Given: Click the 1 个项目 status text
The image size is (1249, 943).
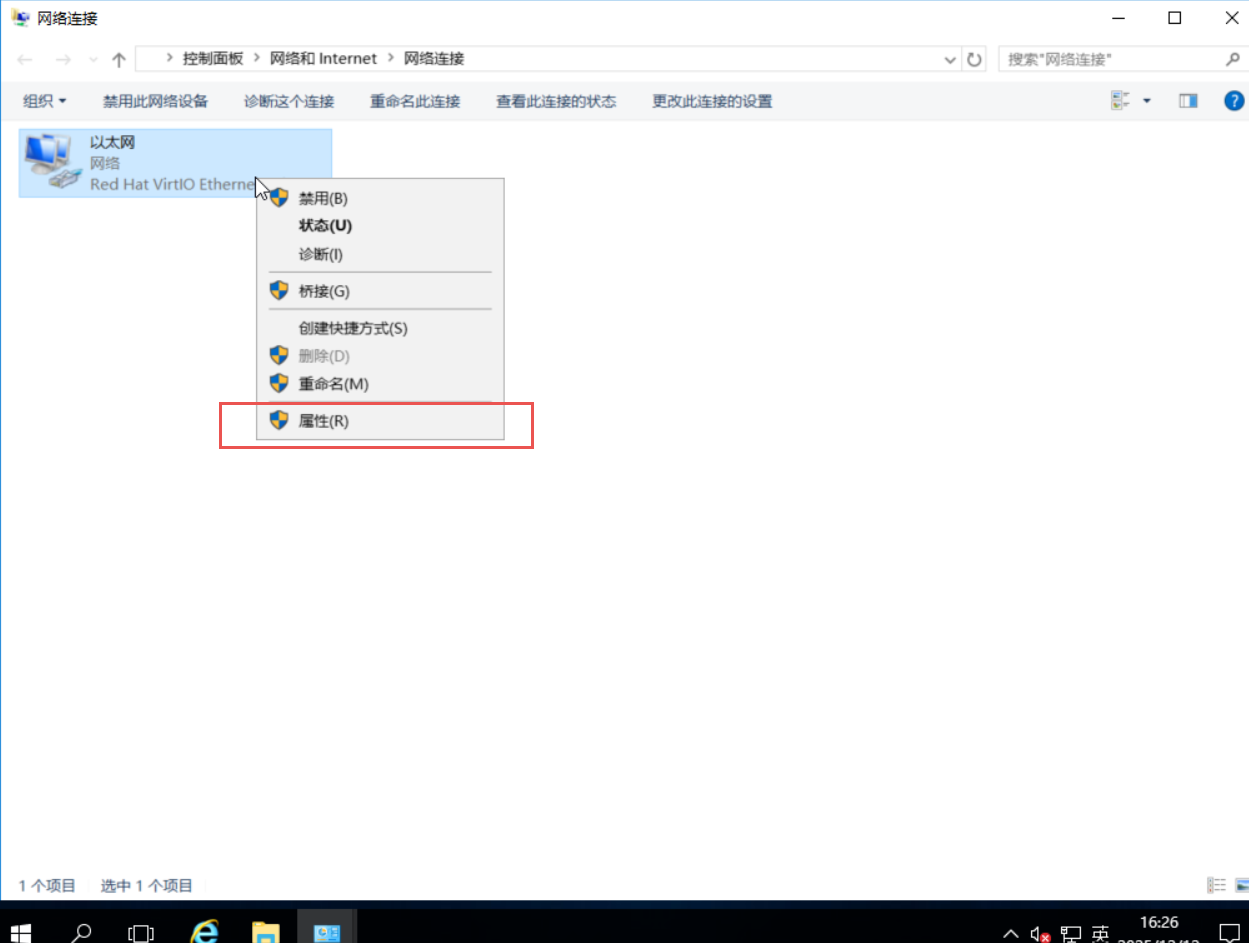Looking at the screenshot, I should click(x=47, y=885).
